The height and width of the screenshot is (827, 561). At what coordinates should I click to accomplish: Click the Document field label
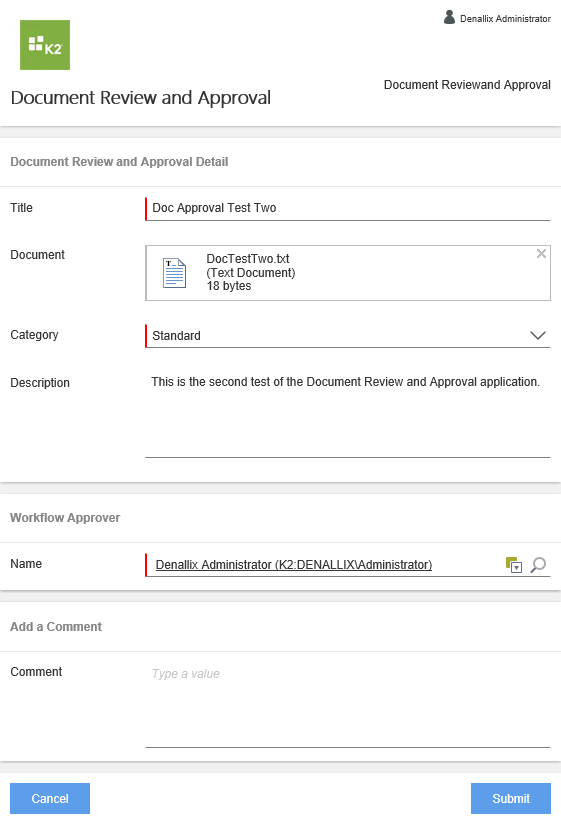tap(37, 255)
